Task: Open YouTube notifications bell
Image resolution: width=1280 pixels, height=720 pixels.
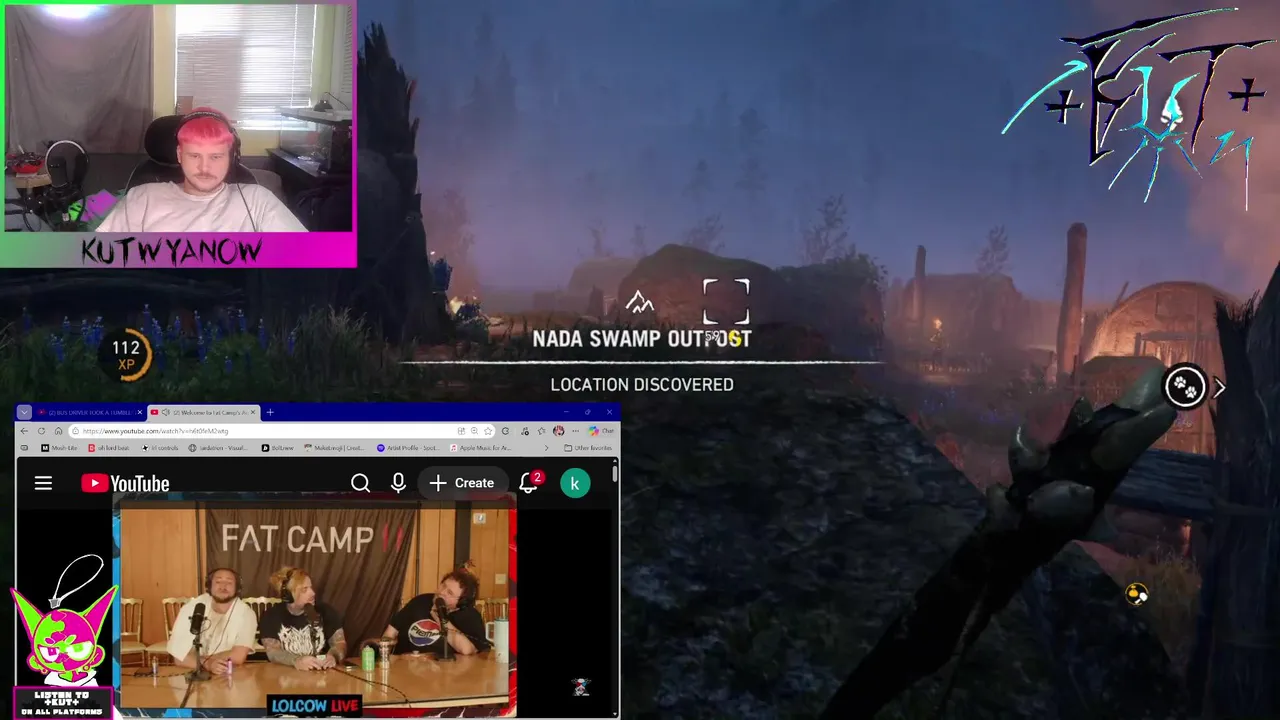Action: tap(529, 483)
